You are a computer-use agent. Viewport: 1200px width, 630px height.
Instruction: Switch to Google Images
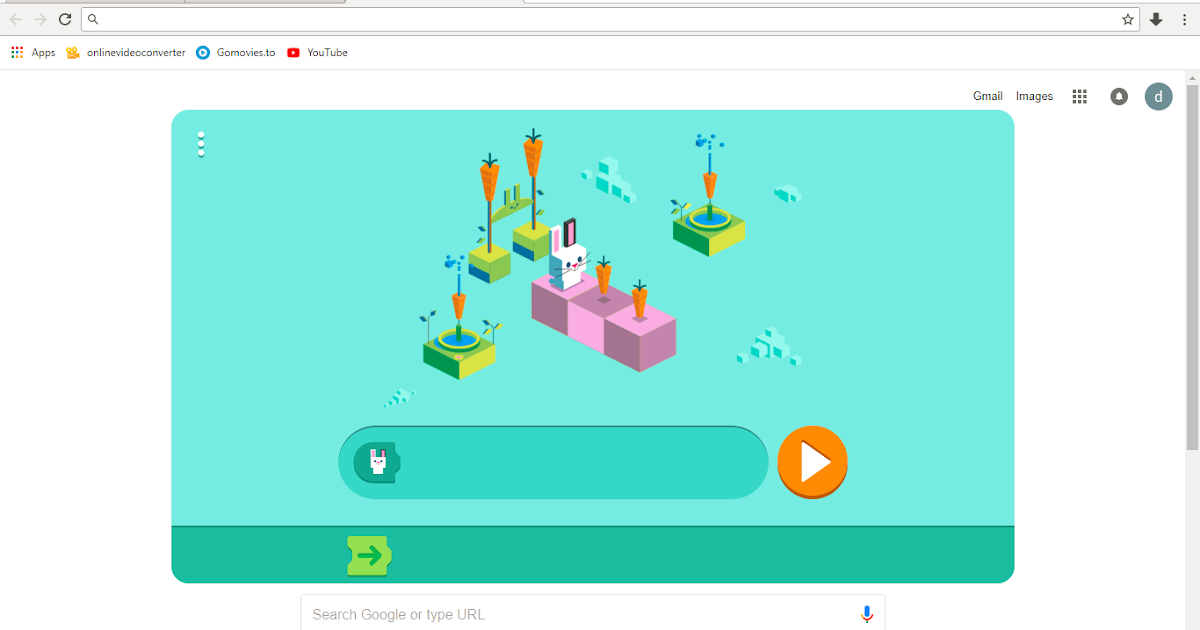coord(1034,96)
